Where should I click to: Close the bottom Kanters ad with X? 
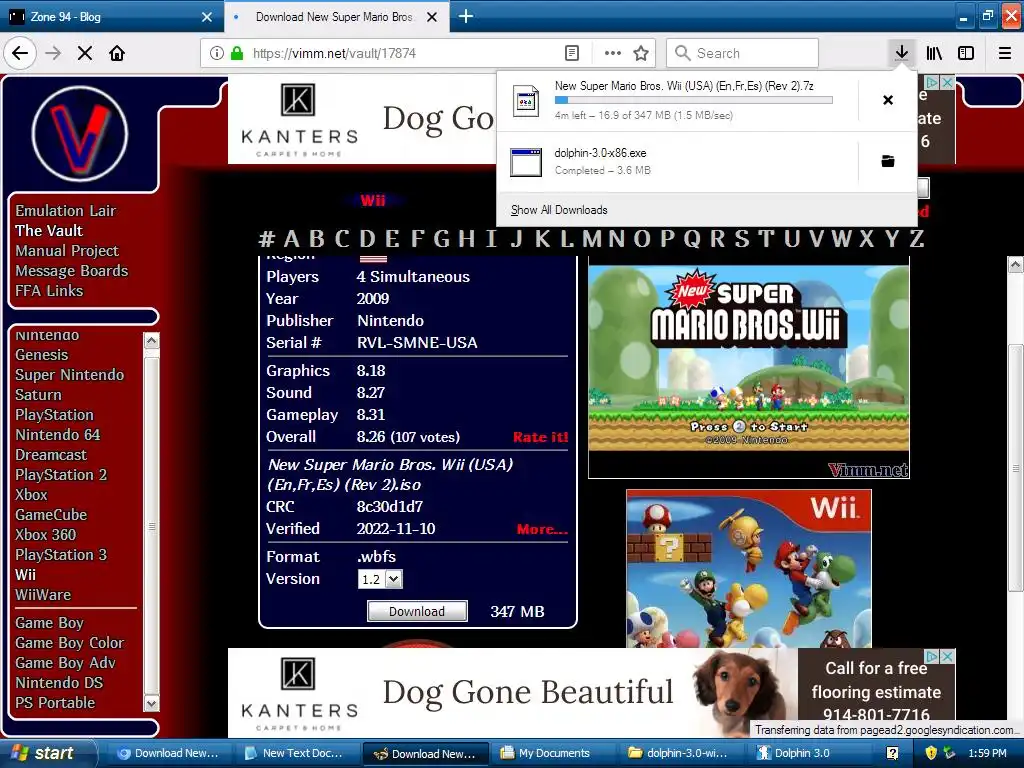[x=948, y=656]
